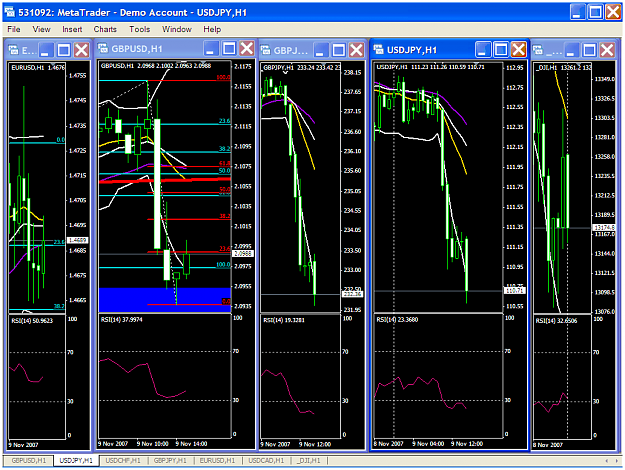Click the GBPJPY chart window's title icon
The image size is (625, 470).
click(x=265, y=49)
